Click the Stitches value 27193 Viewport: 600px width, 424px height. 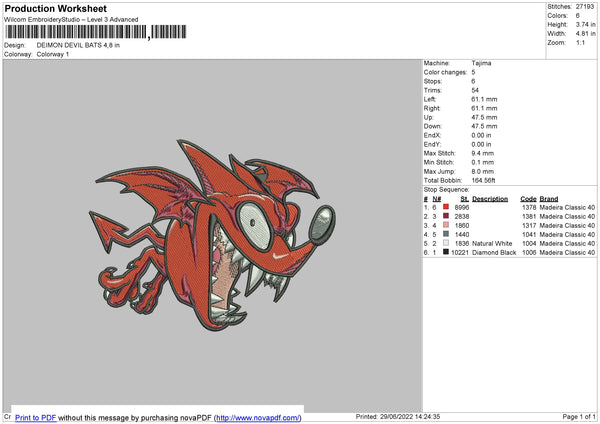click(x=585, y=7)
